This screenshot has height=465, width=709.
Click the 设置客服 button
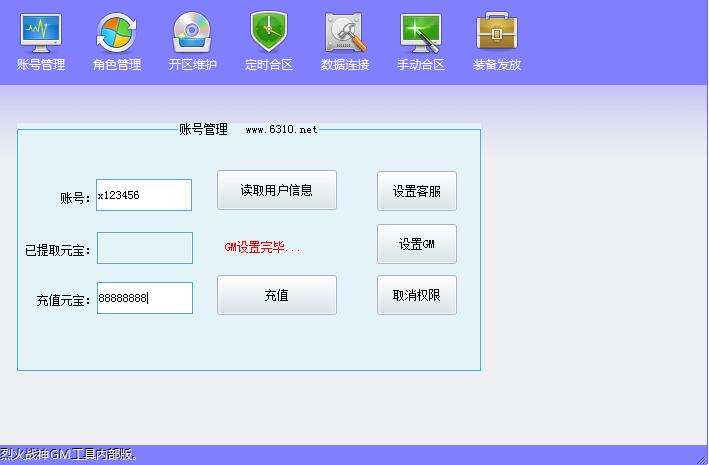click(417, 191)
